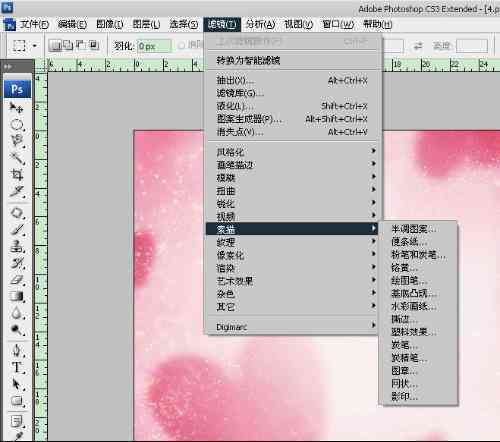This screenshot has height=442, width=500.
Task: Open 滤镜库(G)... filter gallery
Action: point(292,93)
